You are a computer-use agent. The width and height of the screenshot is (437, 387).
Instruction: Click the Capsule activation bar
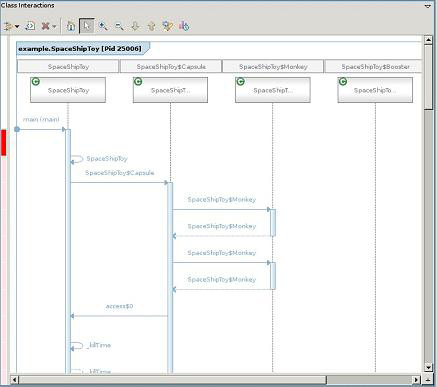170,277
